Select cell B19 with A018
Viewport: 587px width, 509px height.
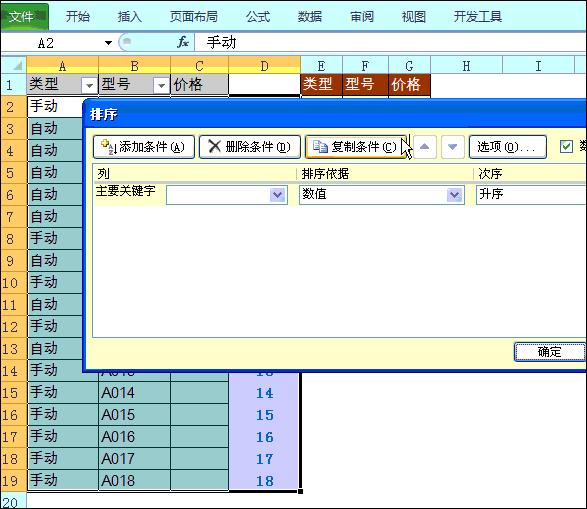(134, 481)
